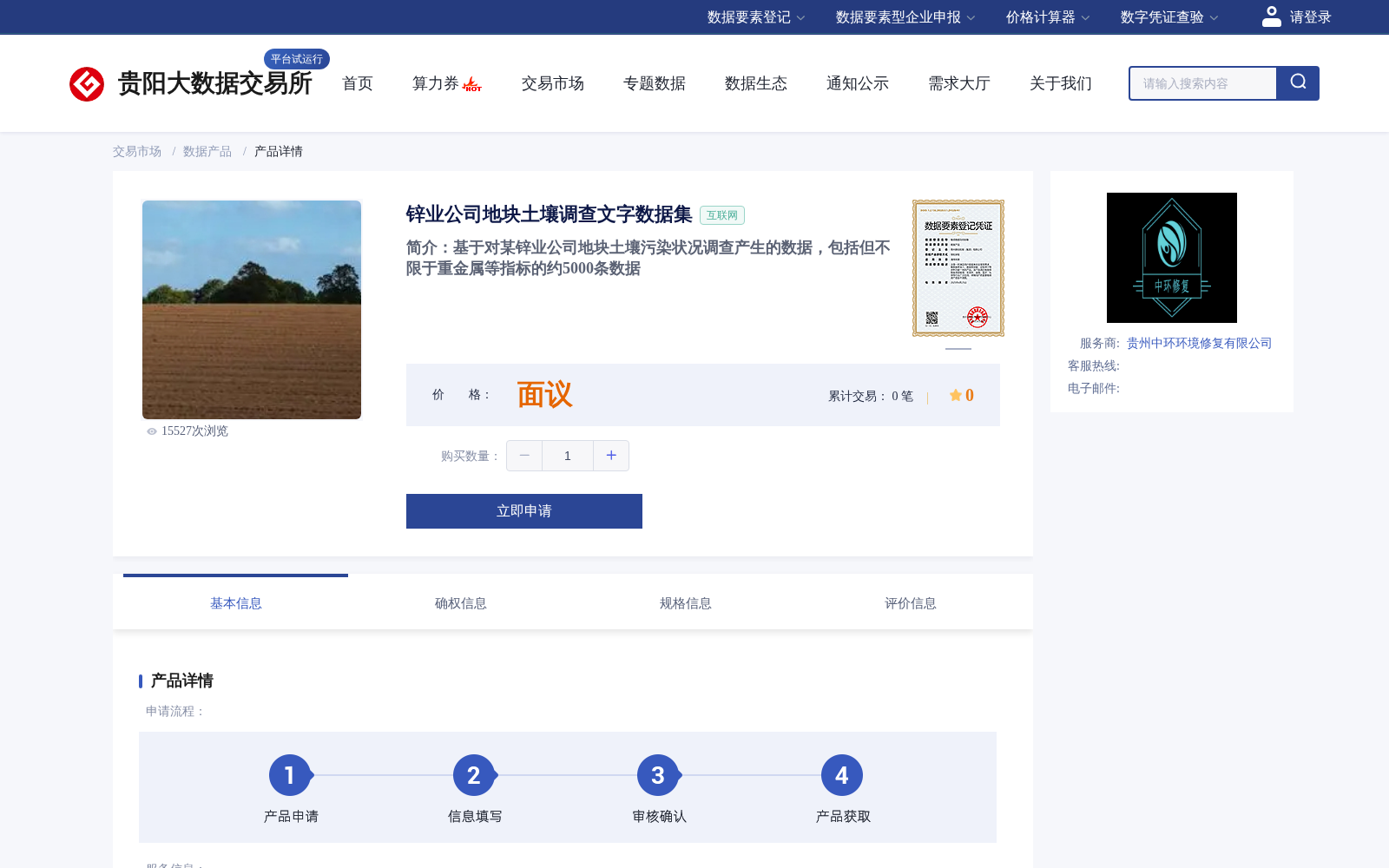Click the 申请流程 label
This screenshot has width=1389, height=868.
pyautogui.click(x=175, y=711)
